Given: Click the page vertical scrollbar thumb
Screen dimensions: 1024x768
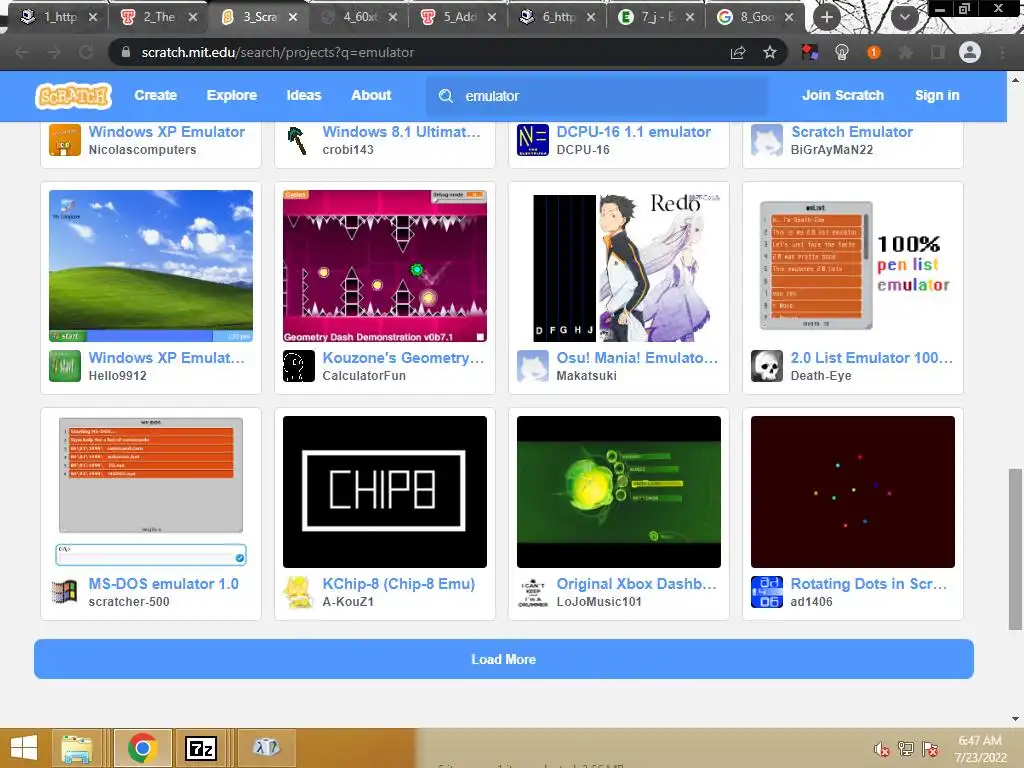Looking at the screenshot, I should 1015,549.
